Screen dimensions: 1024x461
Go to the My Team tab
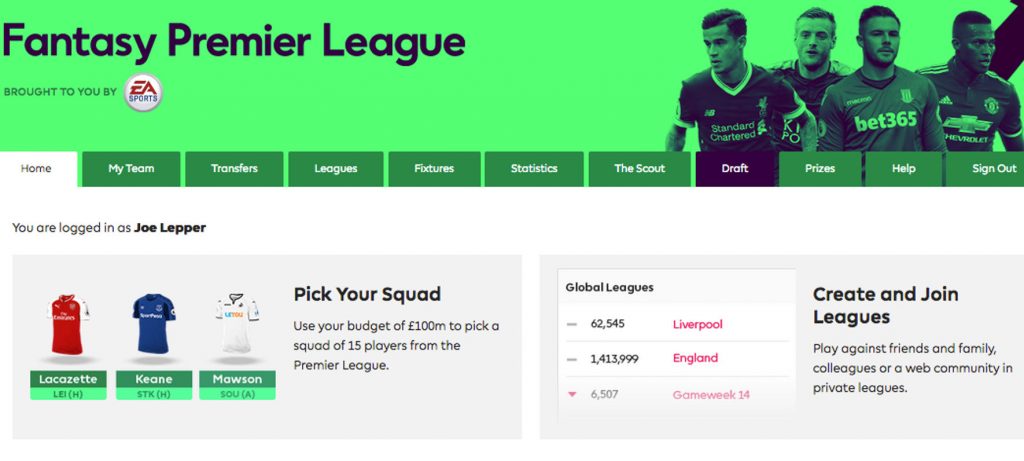(131, 169)
